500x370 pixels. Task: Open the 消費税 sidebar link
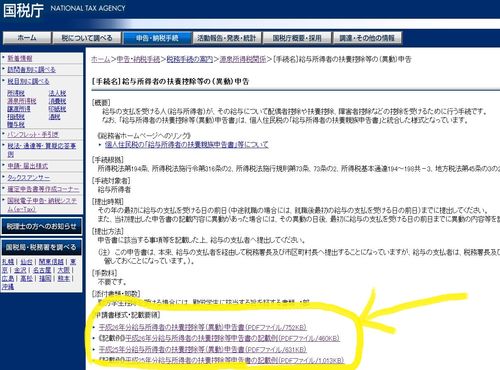57,101
